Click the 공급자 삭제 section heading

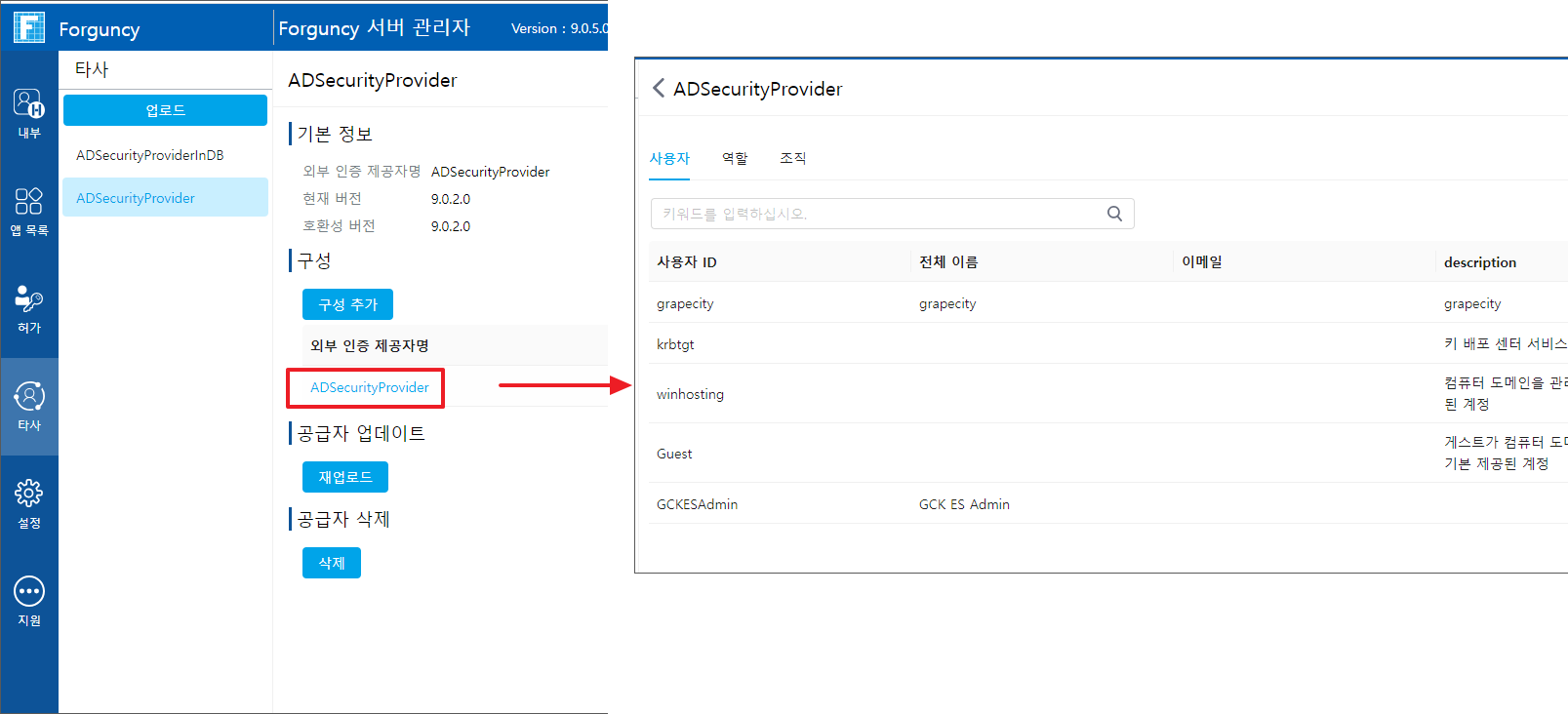click(343, 519)
